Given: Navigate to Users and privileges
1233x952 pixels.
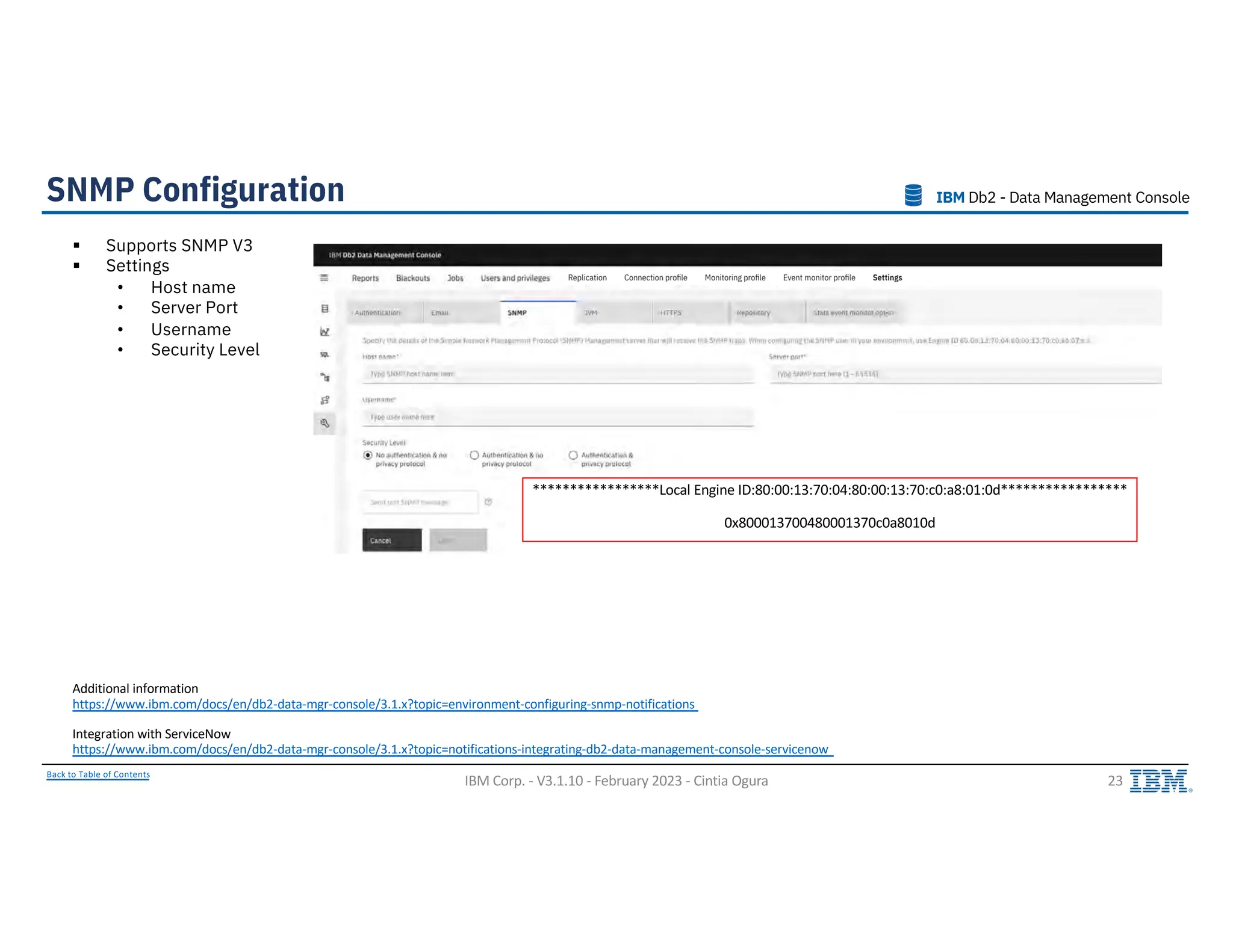Looking at the screenshot, I should 515,278.
